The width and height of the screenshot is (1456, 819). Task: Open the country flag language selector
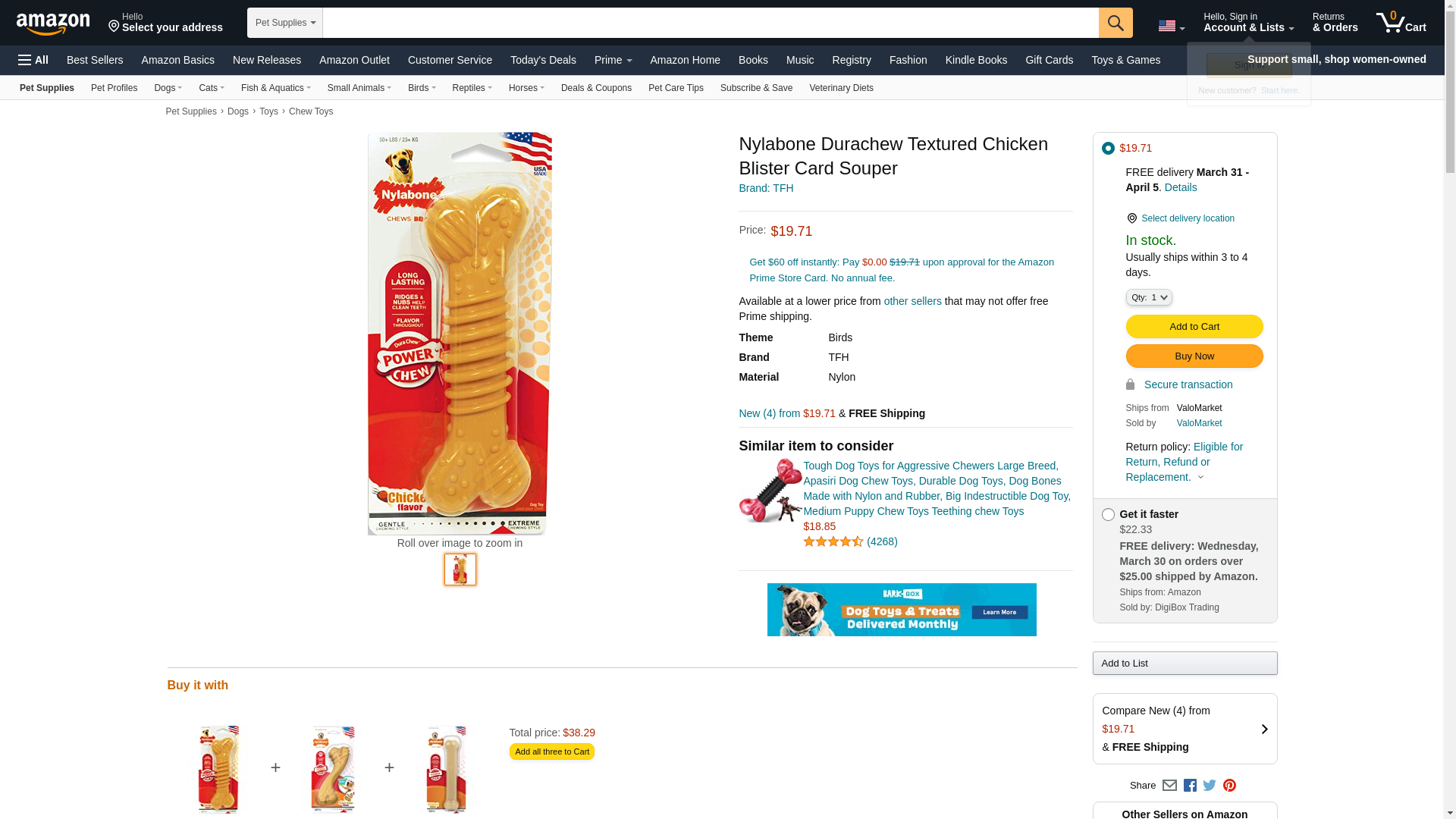click(x=1172, y=27)
